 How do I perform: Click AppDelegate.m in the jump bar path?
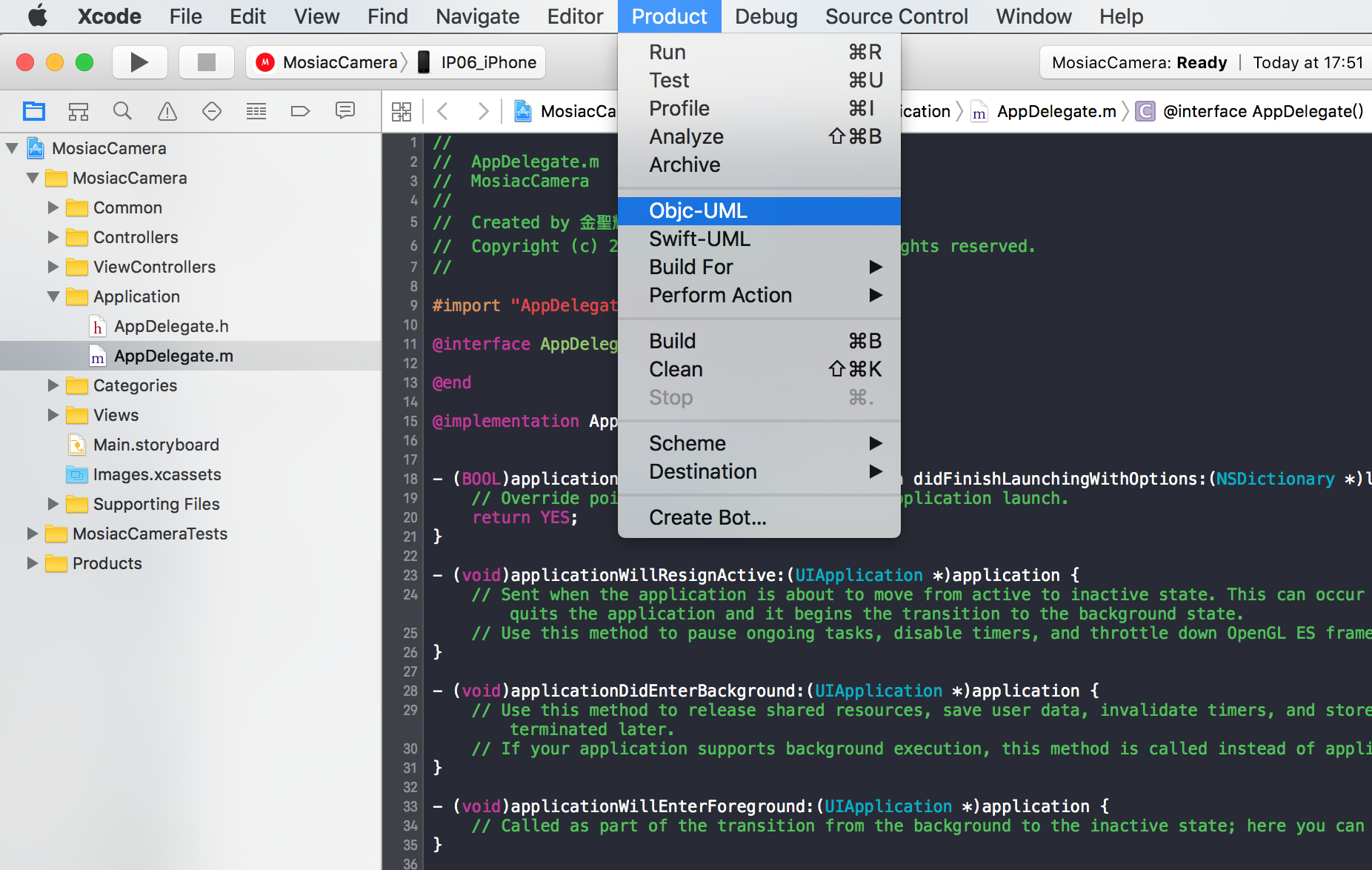1056,112
